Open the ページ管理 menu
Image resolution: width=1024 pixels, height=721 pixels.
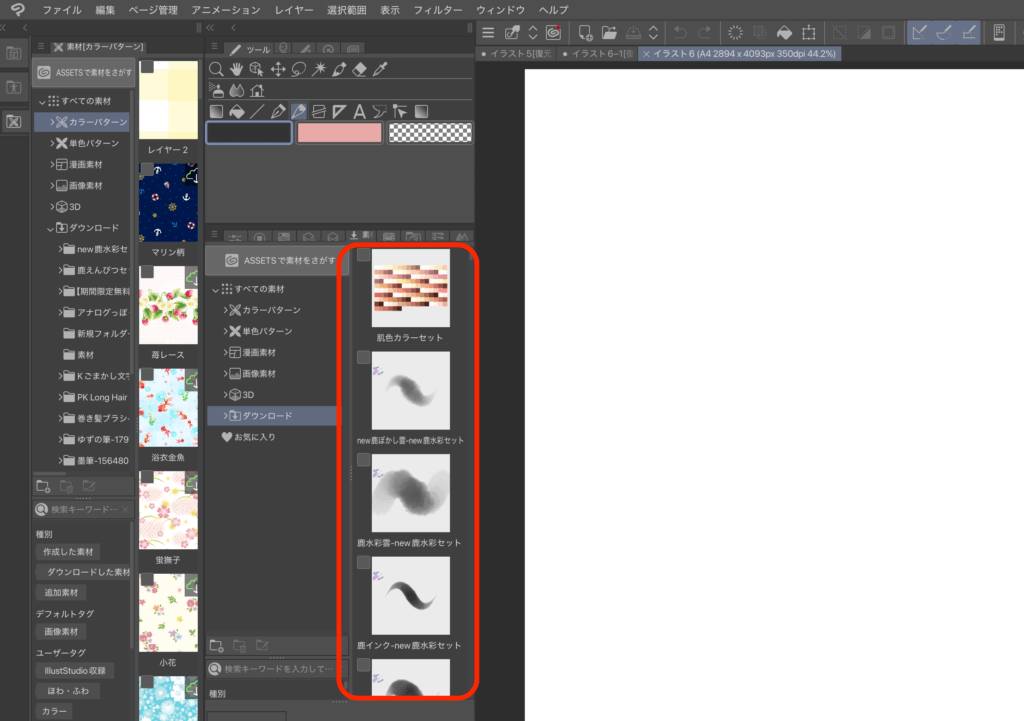(153, 10)
